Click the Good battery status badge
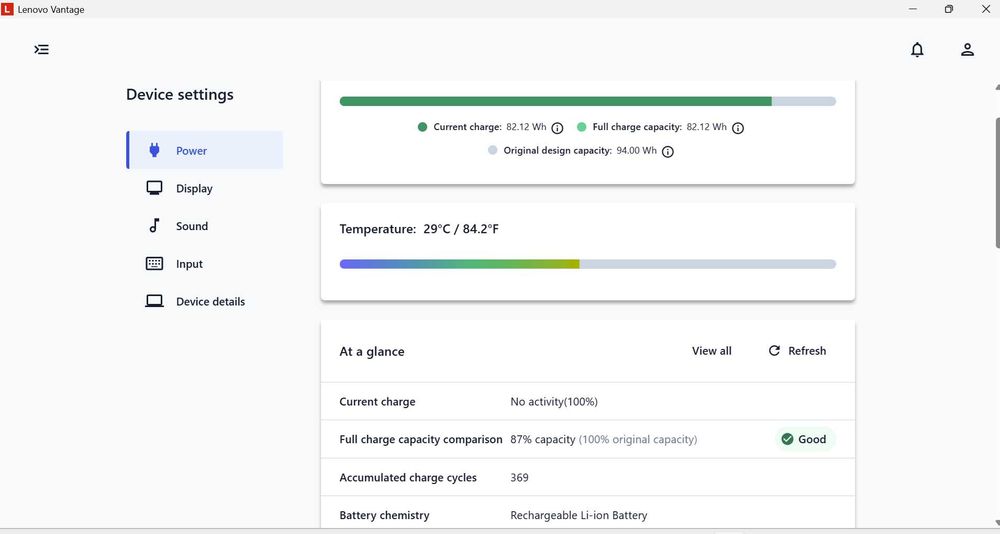 (805, 439)
